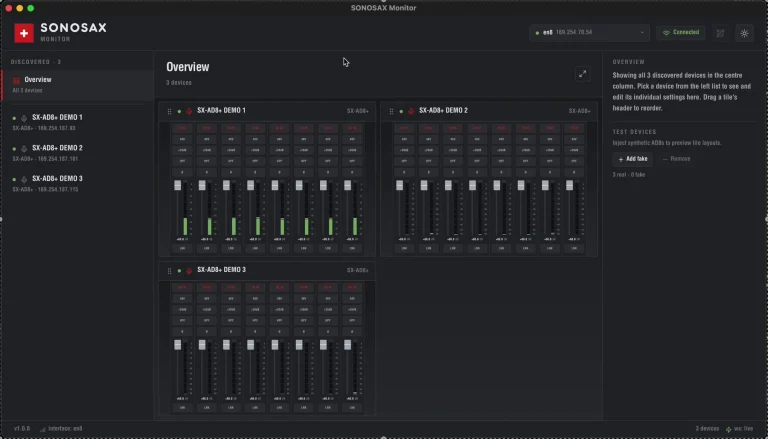This screenshot has height=439, width=768.
Task: Select SX-AD8+ DEMO 2 in sidebar list
Action: (x=77, y=153)
